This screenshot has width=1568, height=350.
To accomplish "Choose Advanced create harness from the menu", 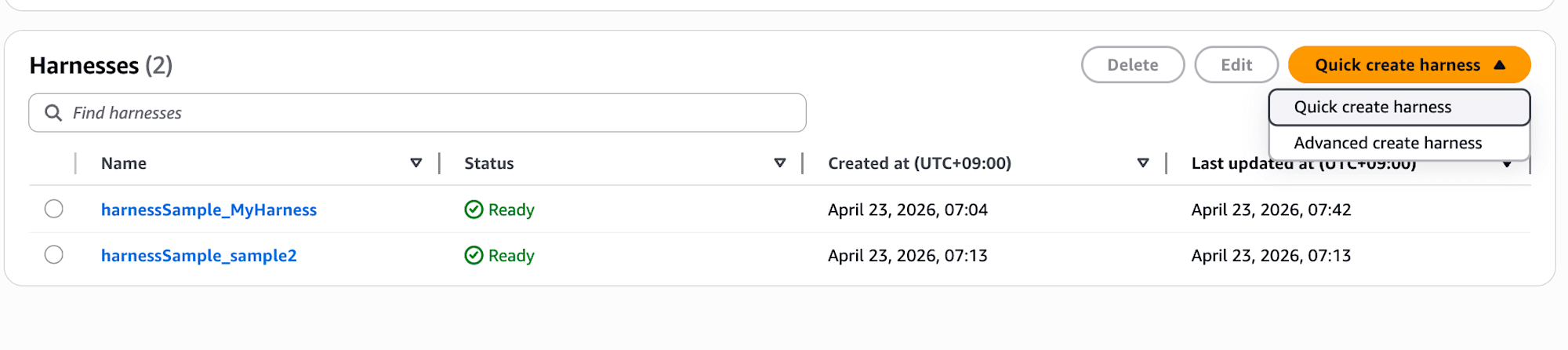I will pyautogui.click(x=1388, y=144).
